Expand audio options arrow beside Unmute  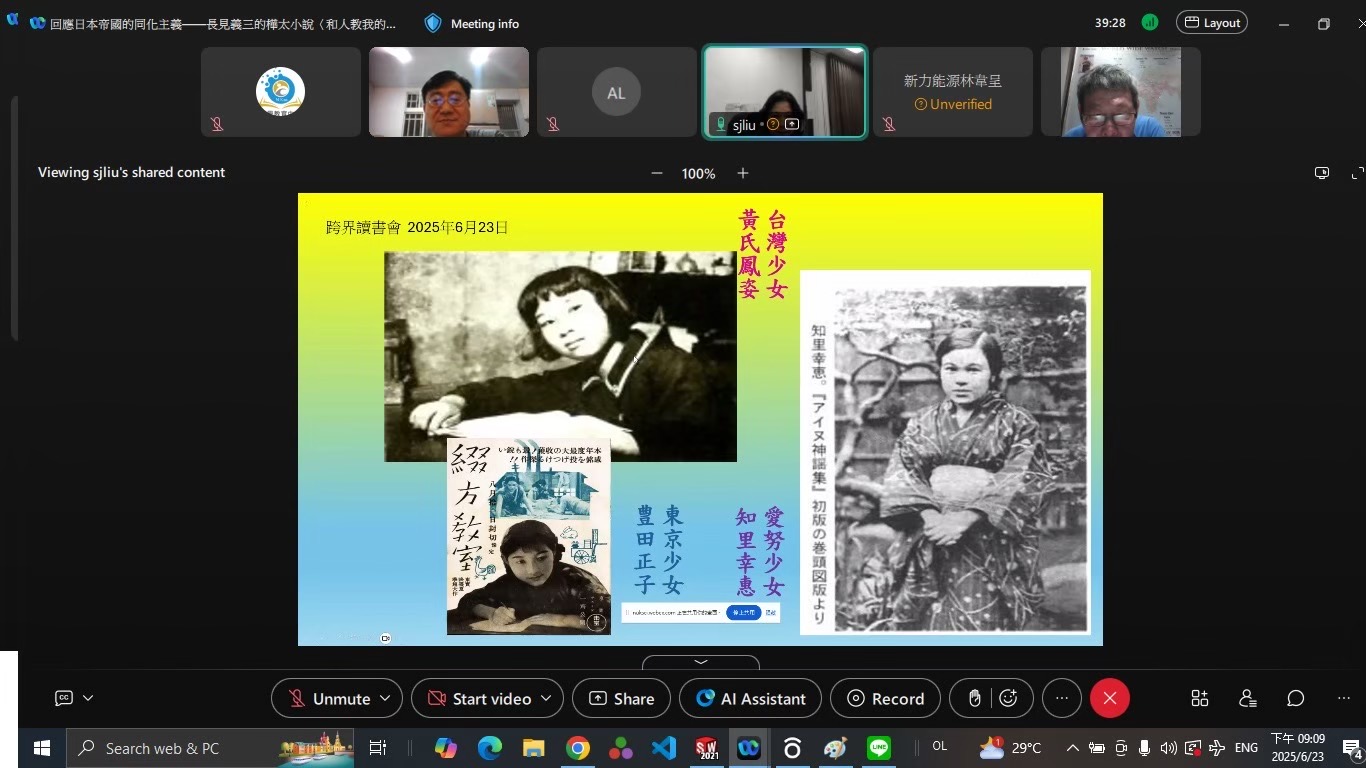tap(386, 699)
